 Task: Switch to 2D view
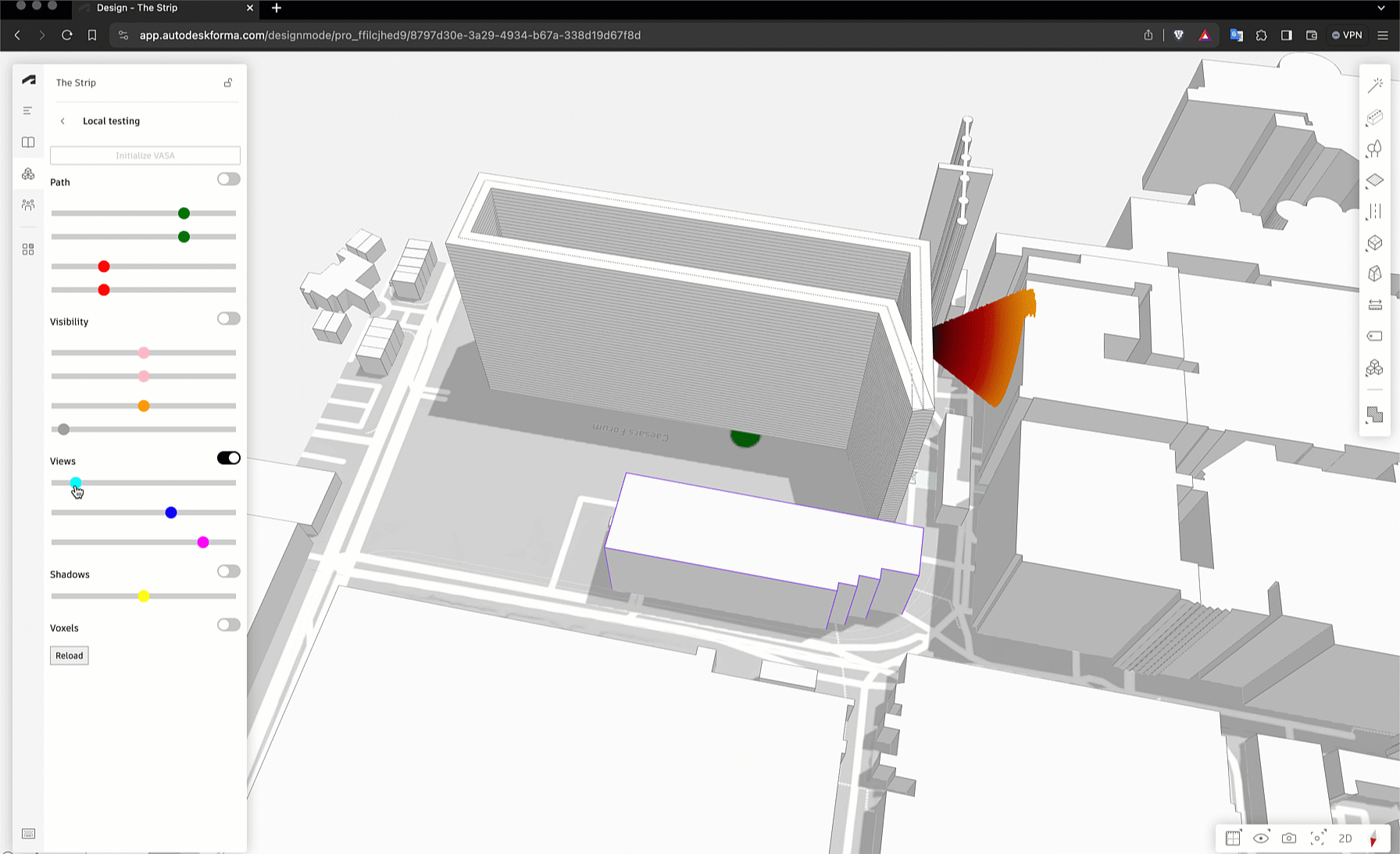click(x=1345, y=838)
